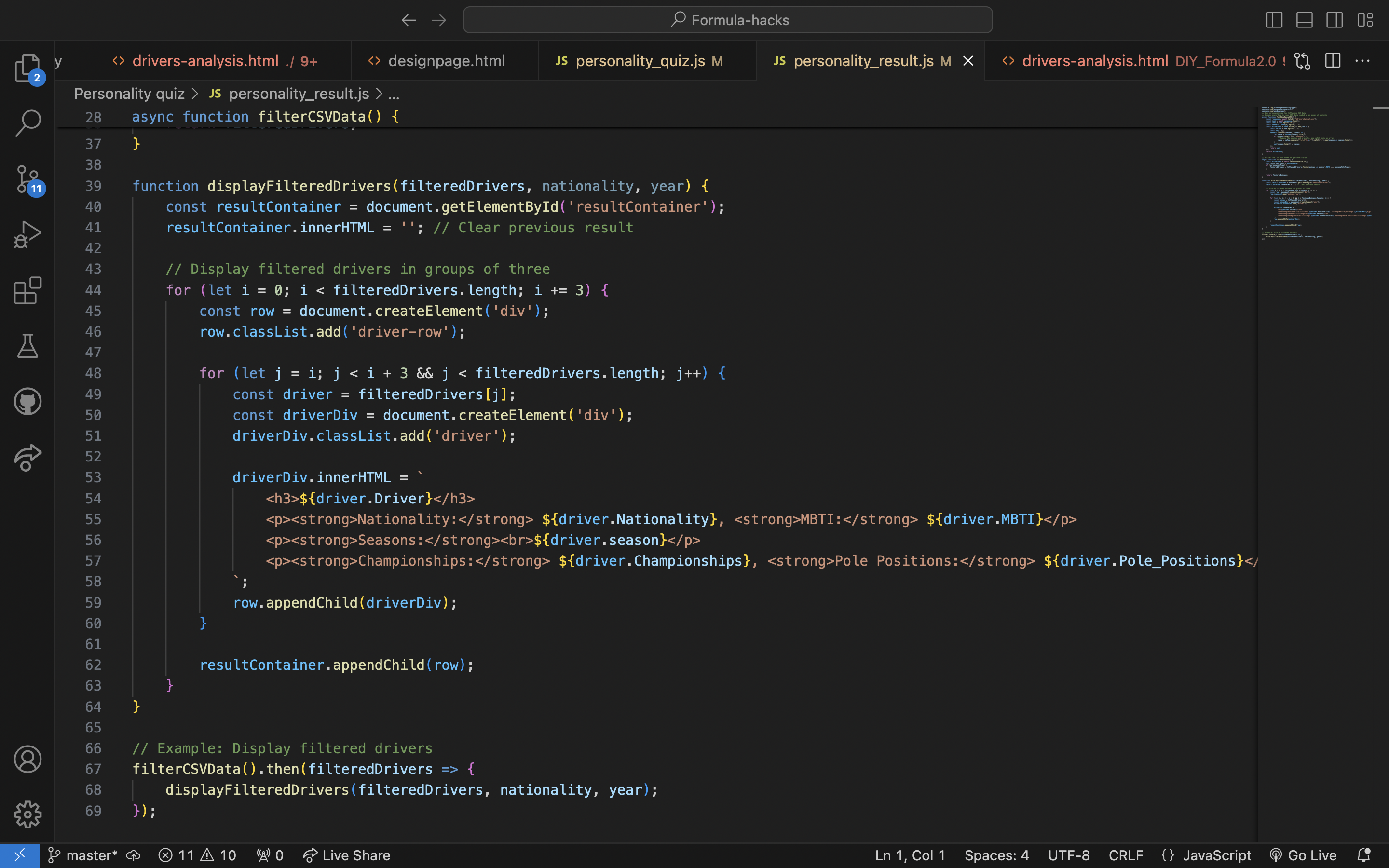Open the Manage settings gear
Image resolution: width=1389 pixels, height=868 pixels.
[x=27, y=814]
